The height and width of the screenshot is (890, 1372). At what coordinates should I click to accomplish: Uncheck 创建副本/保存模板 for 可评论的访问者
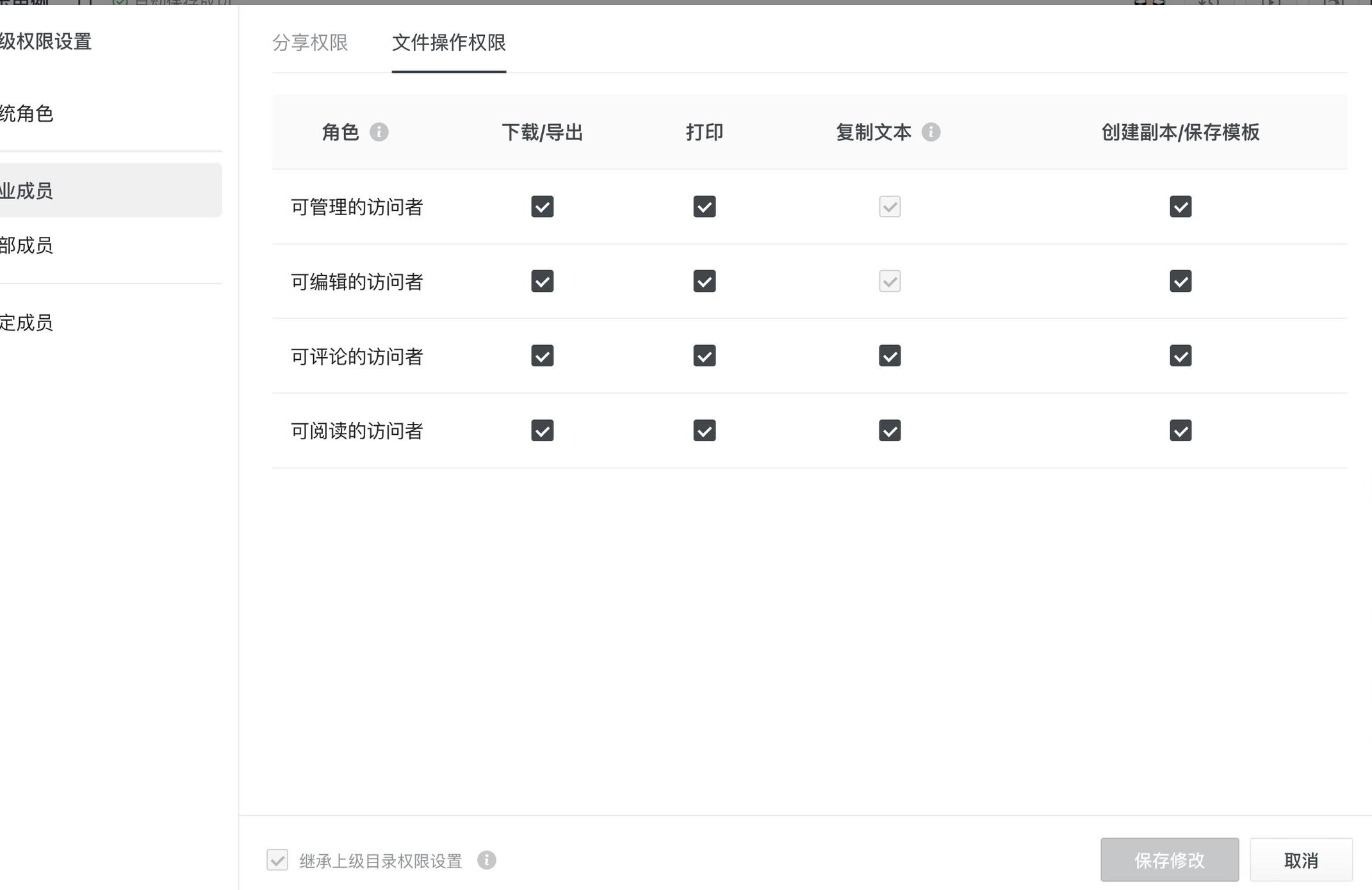tap(1180, 356)
